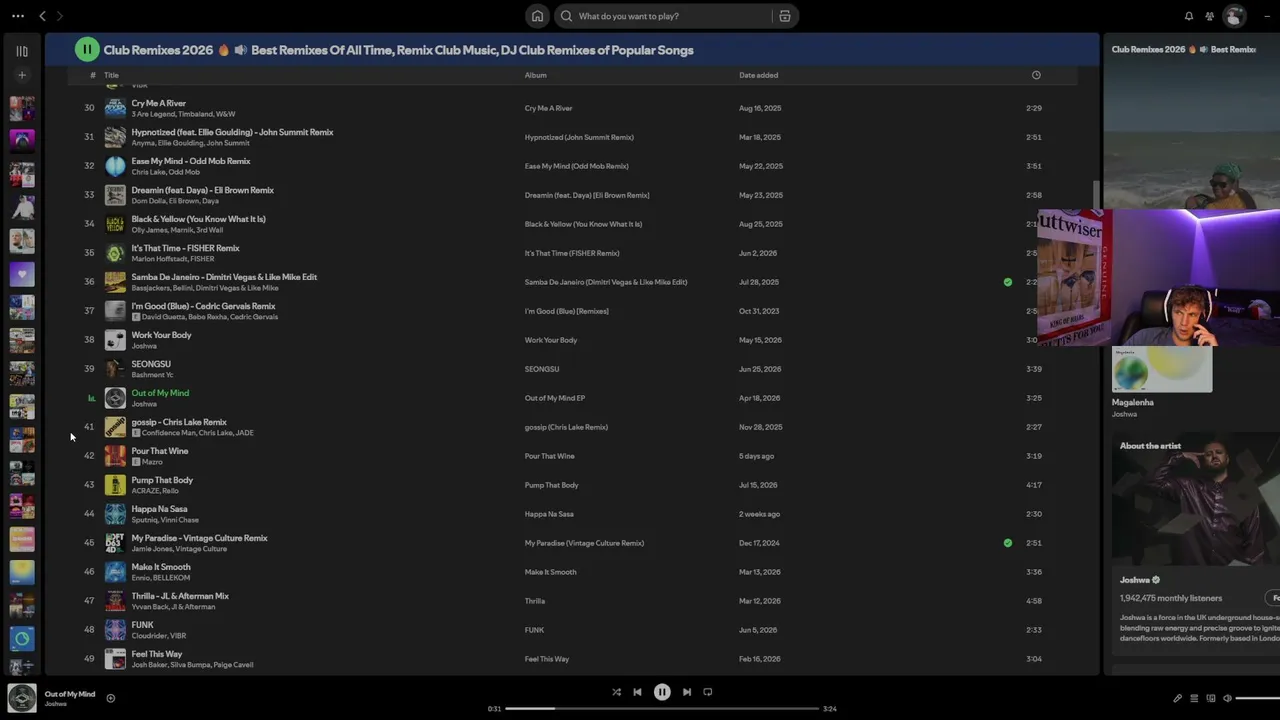The image size is (1280, 720).
Task: Sort tracks by the duration clock icon
Action: click(1036, 75)
